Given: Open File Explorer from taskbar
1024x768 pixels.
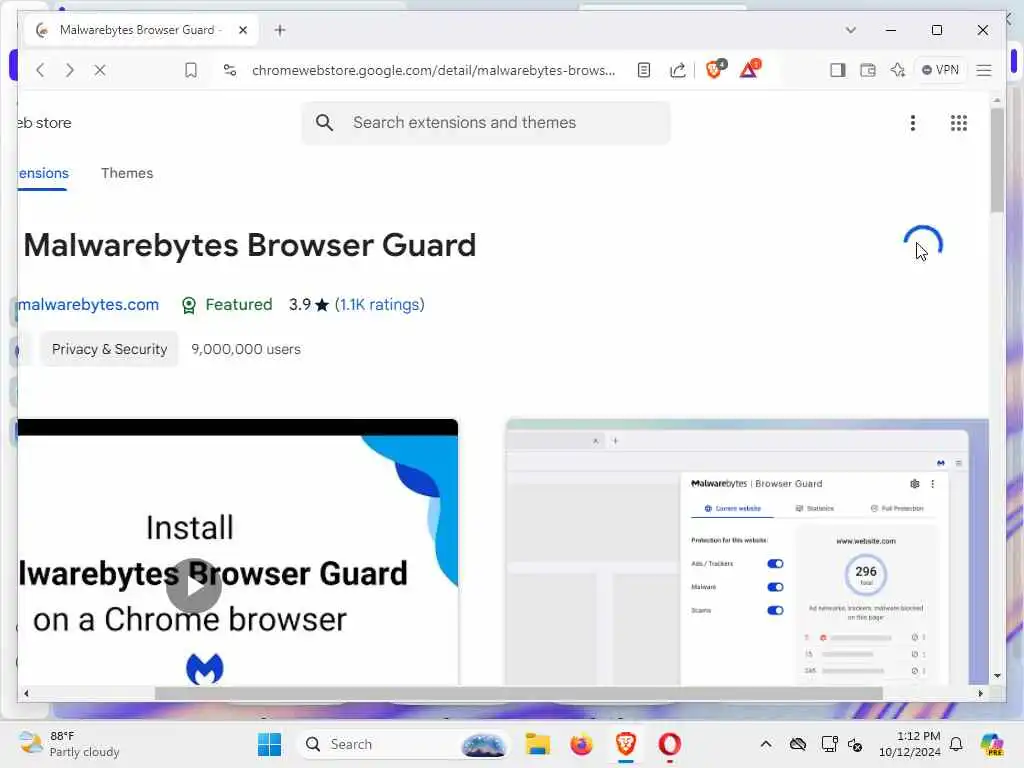Looking at the screenshot, I should (x=537, y=744).
